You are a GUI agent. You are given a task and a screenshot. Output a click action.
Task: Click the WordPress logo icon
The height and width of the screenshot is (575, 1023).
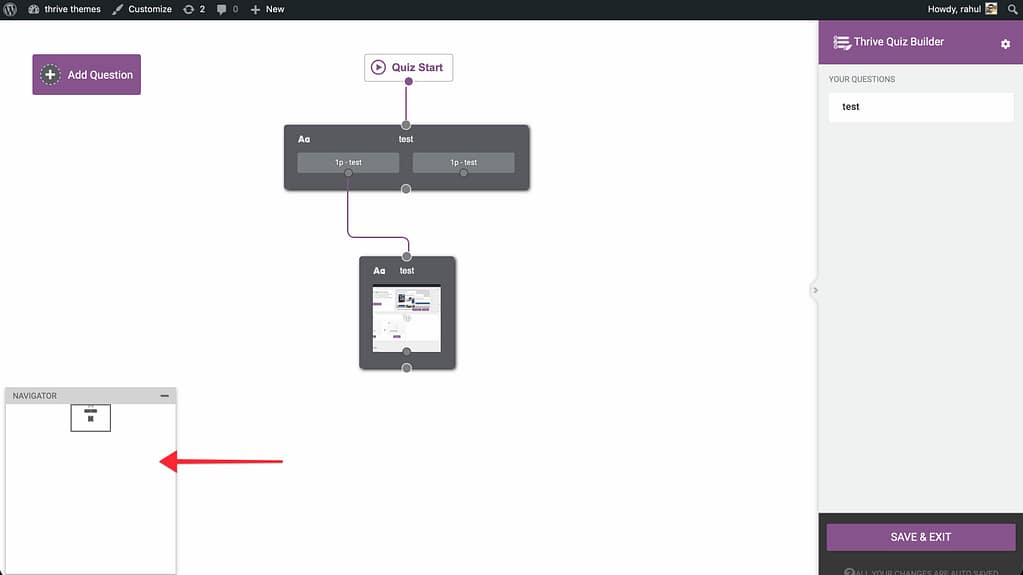click(10, 9)
